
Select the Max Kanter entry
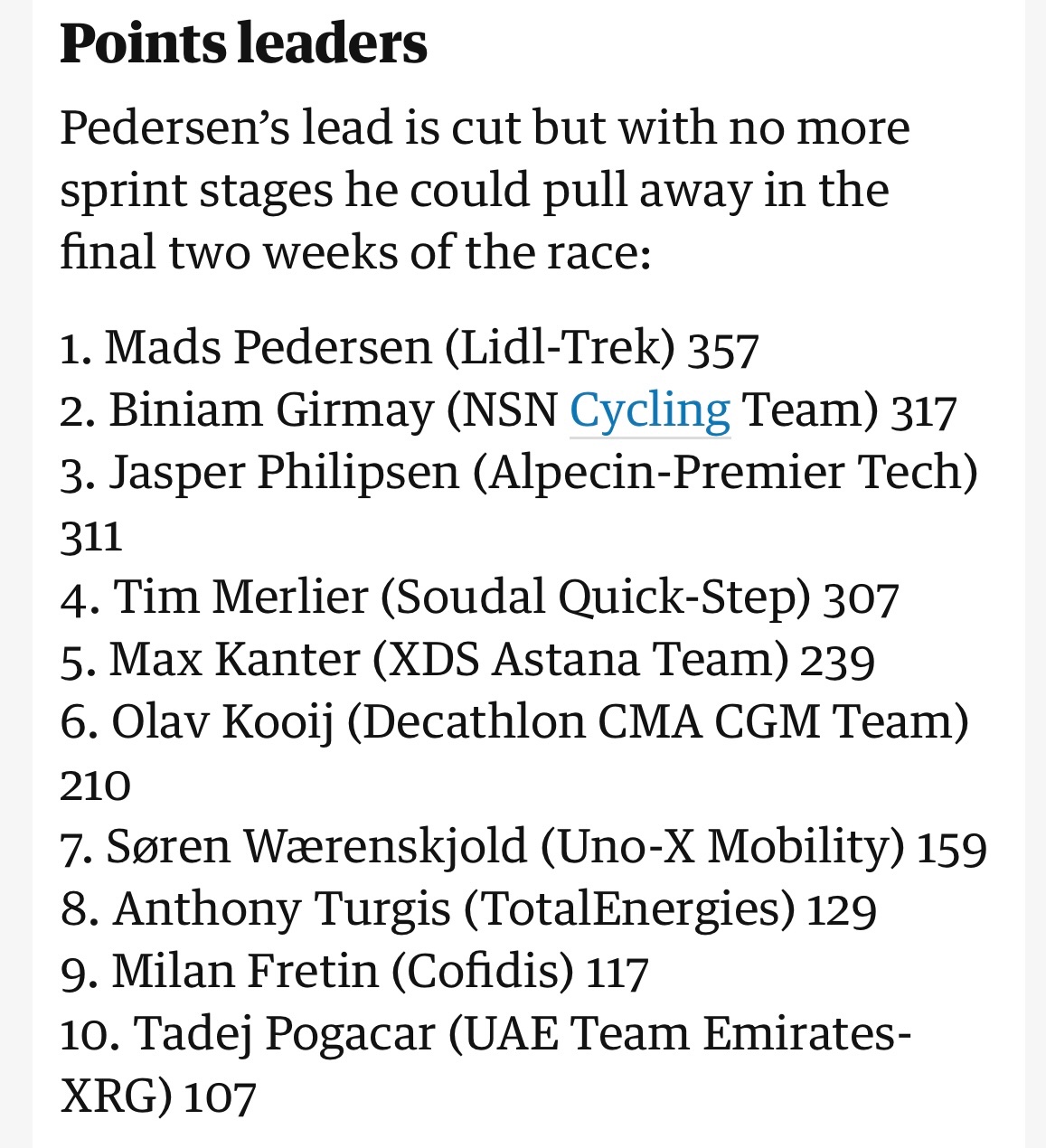coord(467,660)
